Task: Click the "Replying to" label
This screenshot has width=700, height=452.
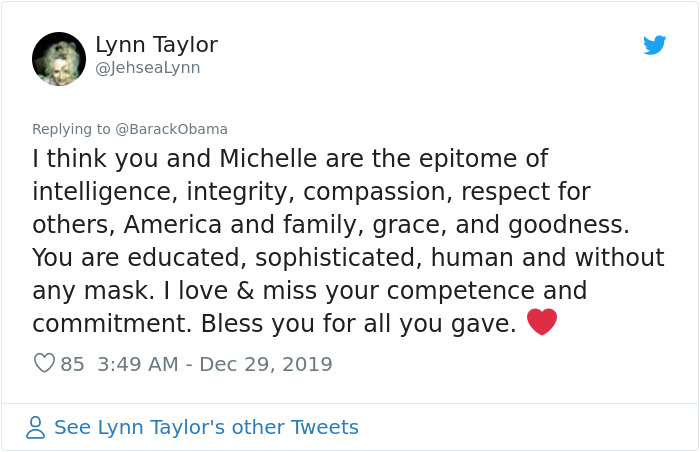Action: [x=71, y=129]
